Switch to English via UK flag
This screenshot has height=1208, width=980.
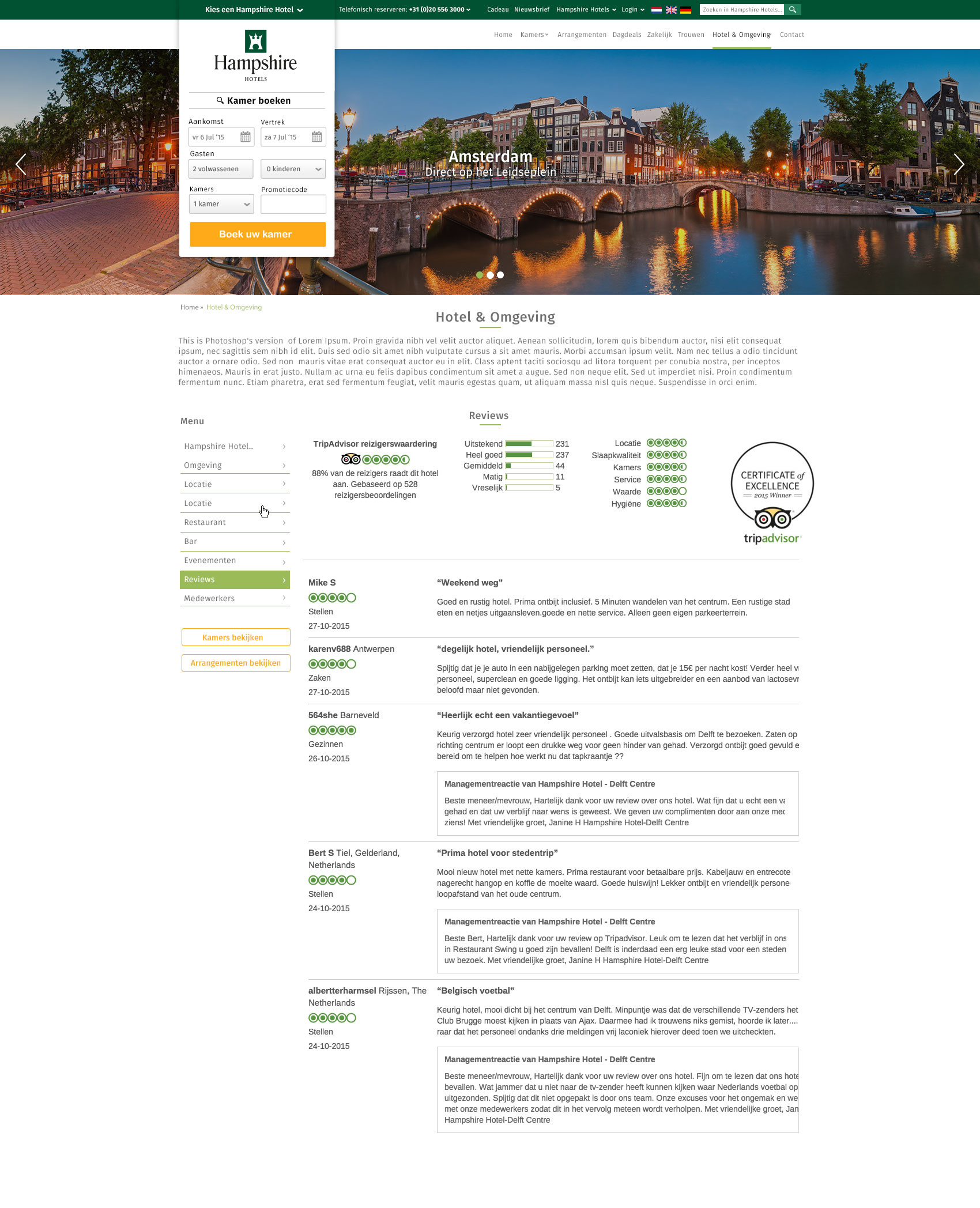pyautogui.click(x=671, y=10)
